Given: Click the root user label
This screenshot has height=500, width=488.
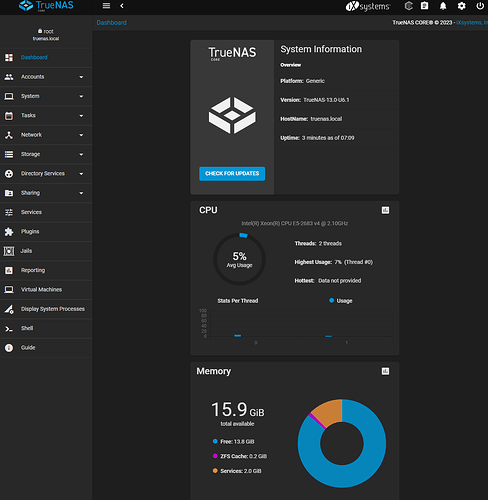Looking at the screenshot, I should [x=46, y=31].
